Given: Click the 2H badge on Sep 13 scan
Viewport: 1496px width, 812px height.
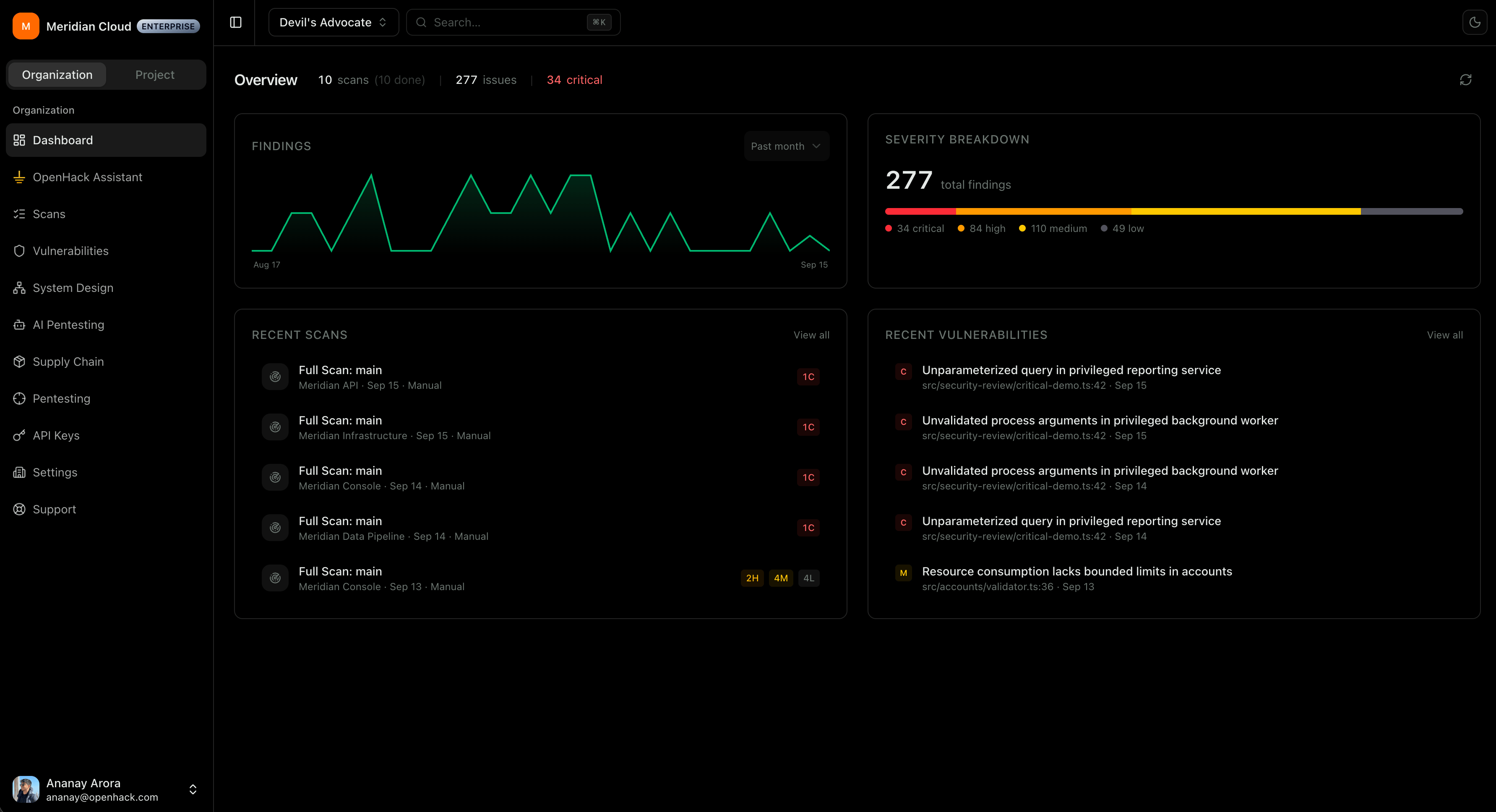Looking at the screenshot, I should point(752,578).
